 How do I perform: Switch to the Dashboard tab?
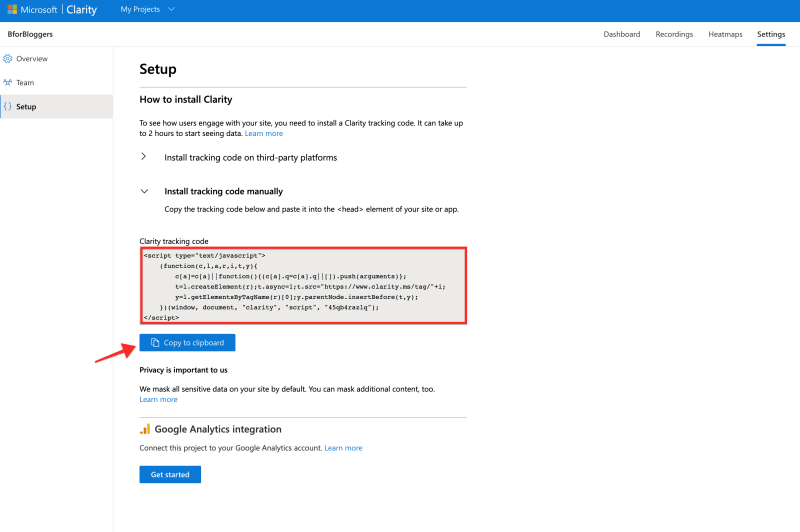pyautogui.click(x=621, y=34)
